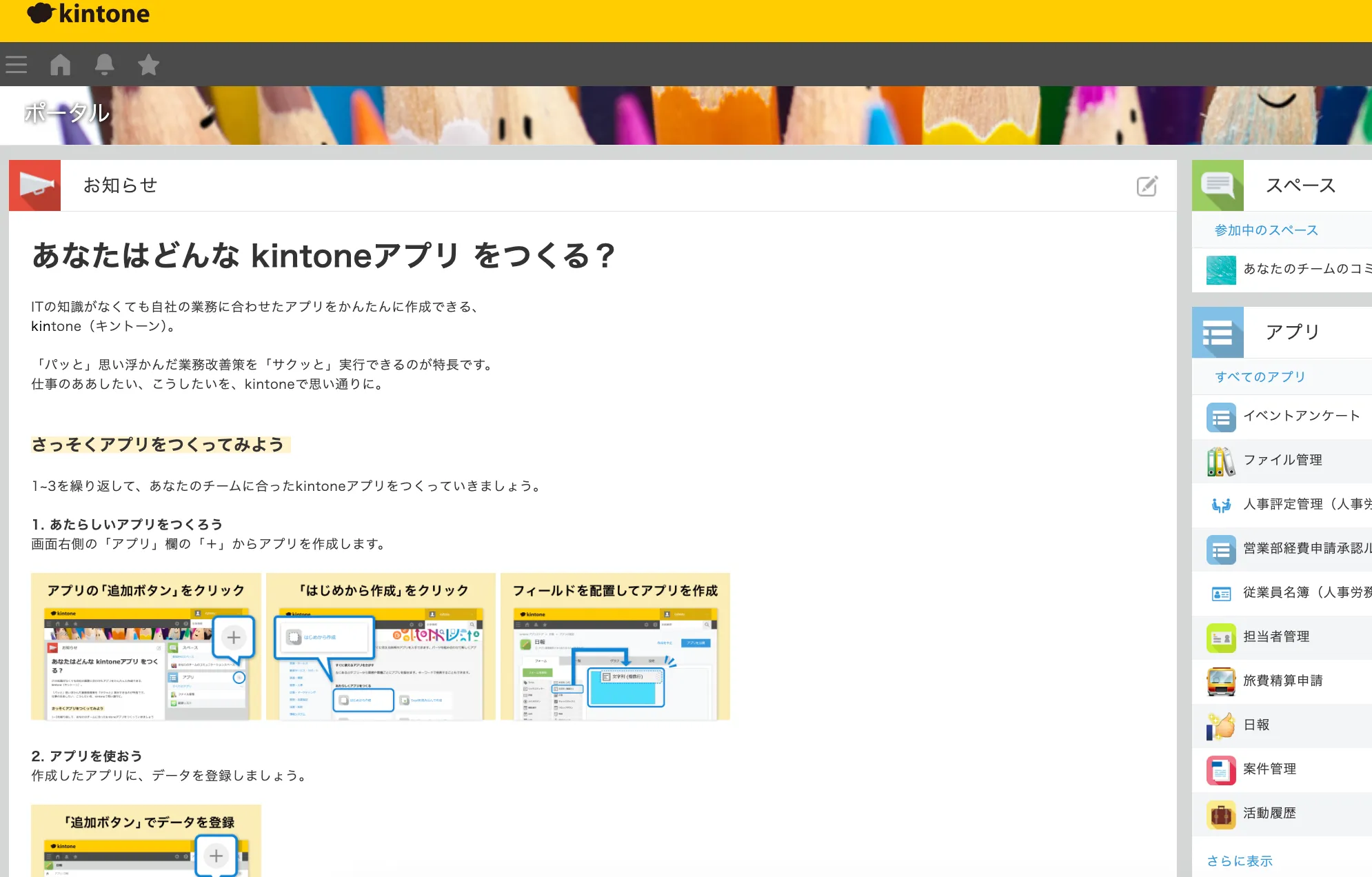1372x877 pixels.
Task: Go to the home portal icon
Action: point(61,65)
